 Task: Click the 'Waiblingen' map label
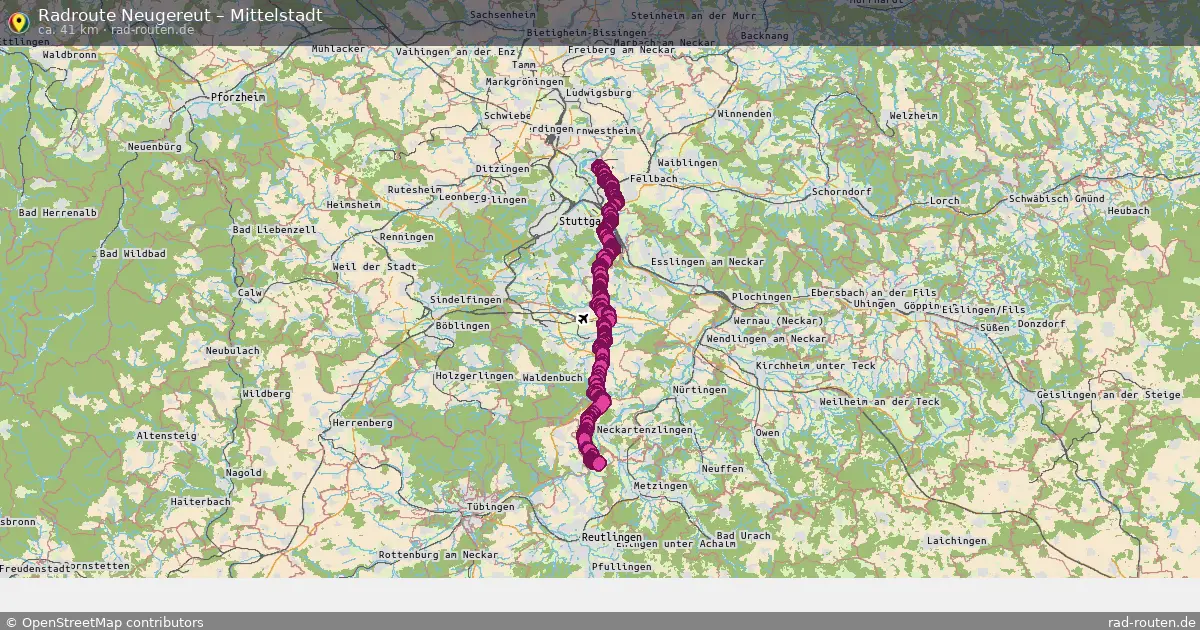[689, 163]
